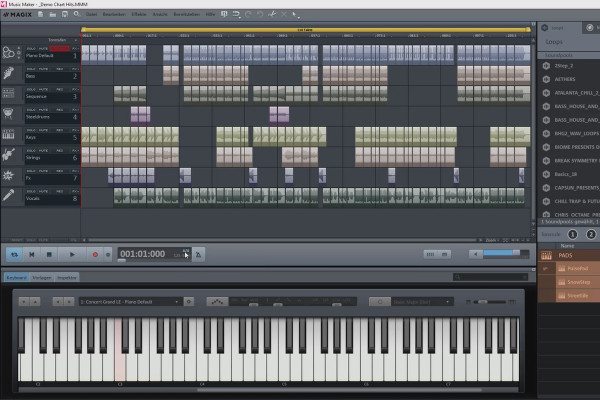Switch to the Keyboard tab
This screenshot has height=400, width=600.
tap(16, 278)
